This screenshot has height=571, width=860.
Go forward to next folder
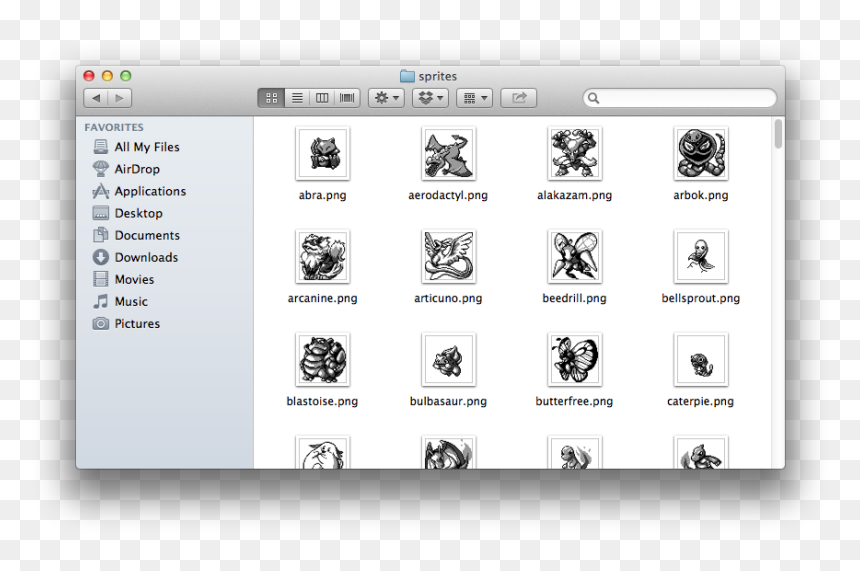pos(120,98)
